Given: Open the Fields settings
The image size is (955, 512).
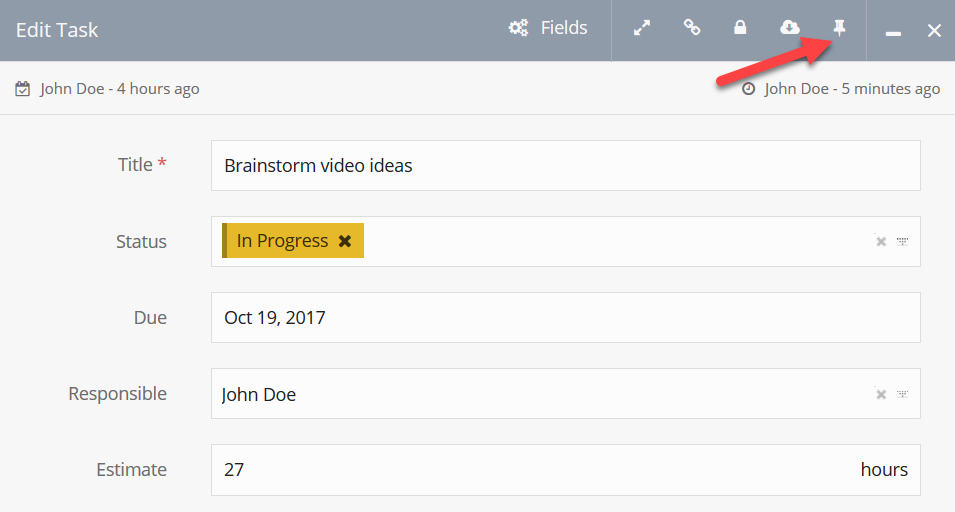Looking at the screenshot, I should (548, 28).
